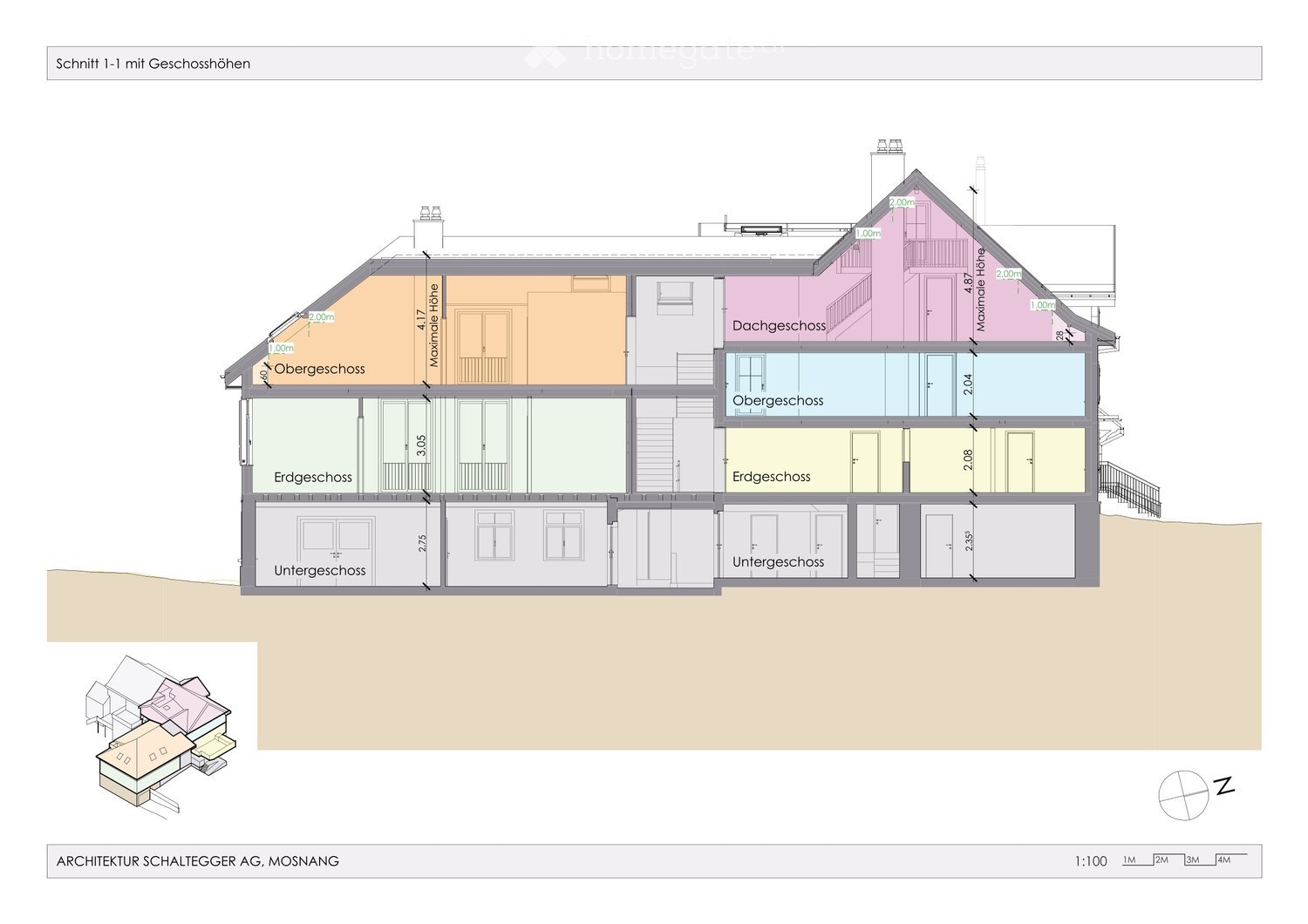
Task: Click the 1:100 scale label
Action: click(x=1090, y=861)
